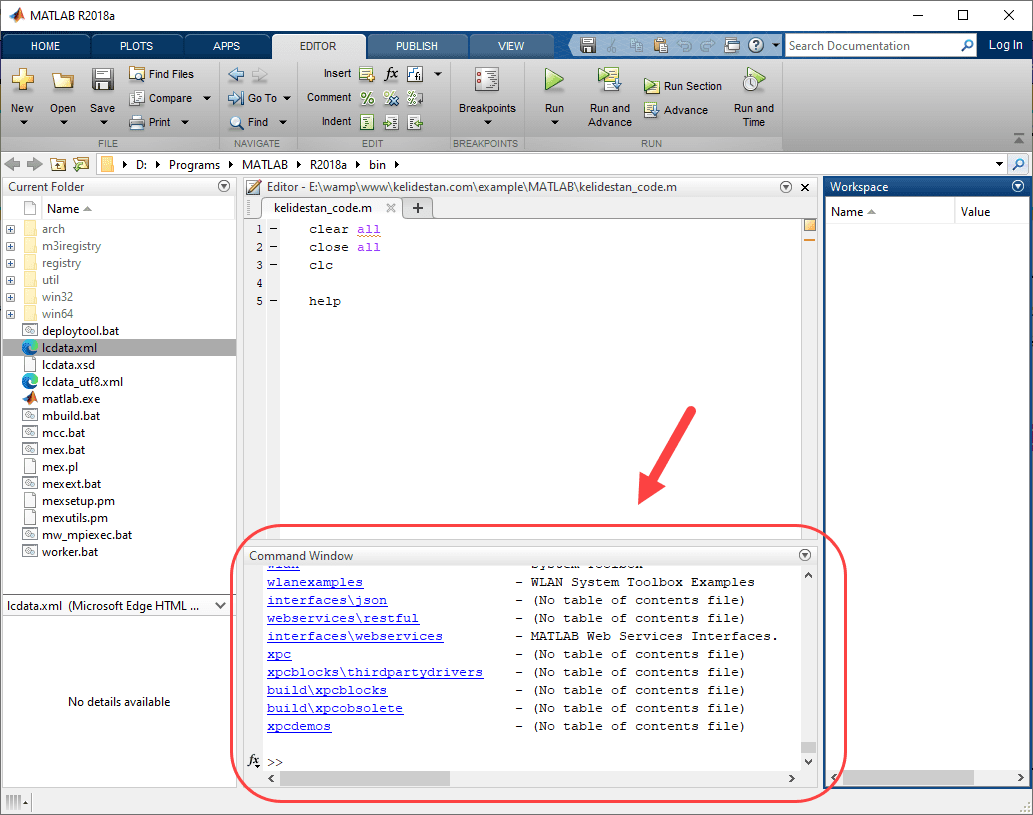Open the webservices\restful link
Viewport: 1033px width, 815px height.
tap(343, 618)
